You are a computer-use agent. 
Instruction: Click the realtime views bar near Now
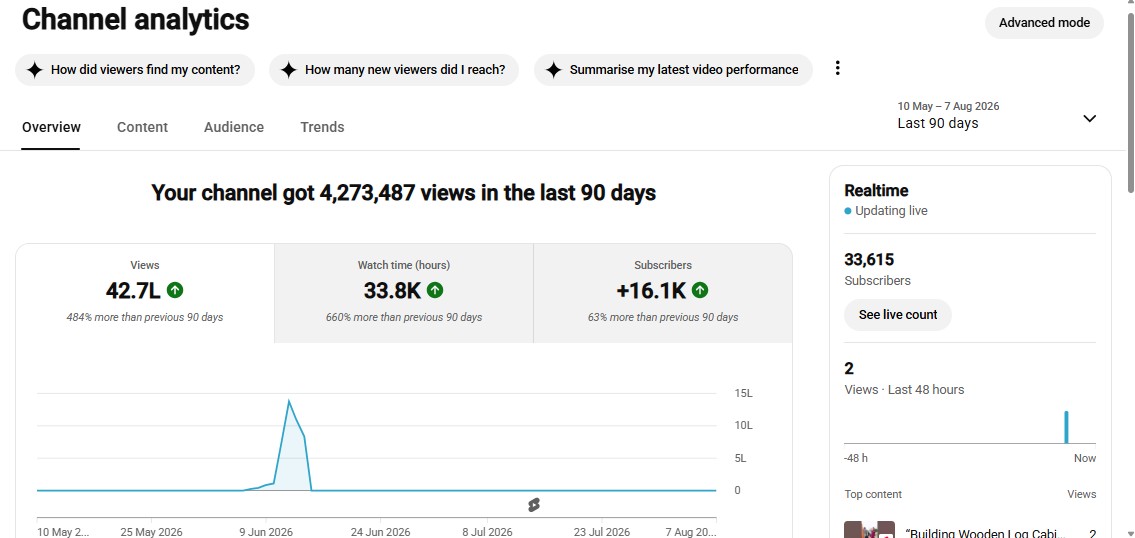coord(1066,427)
